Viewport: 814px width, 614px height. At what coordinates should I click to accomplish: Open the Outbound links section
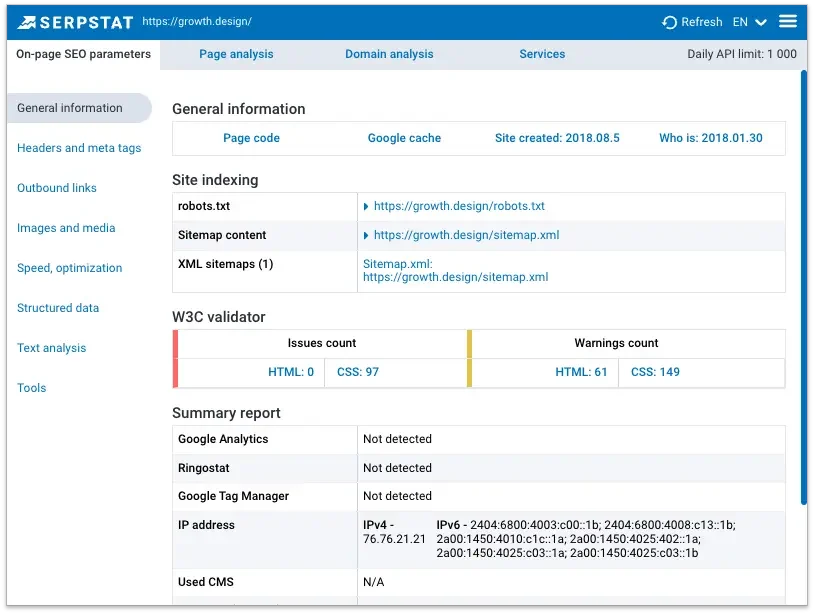(57, 187)
